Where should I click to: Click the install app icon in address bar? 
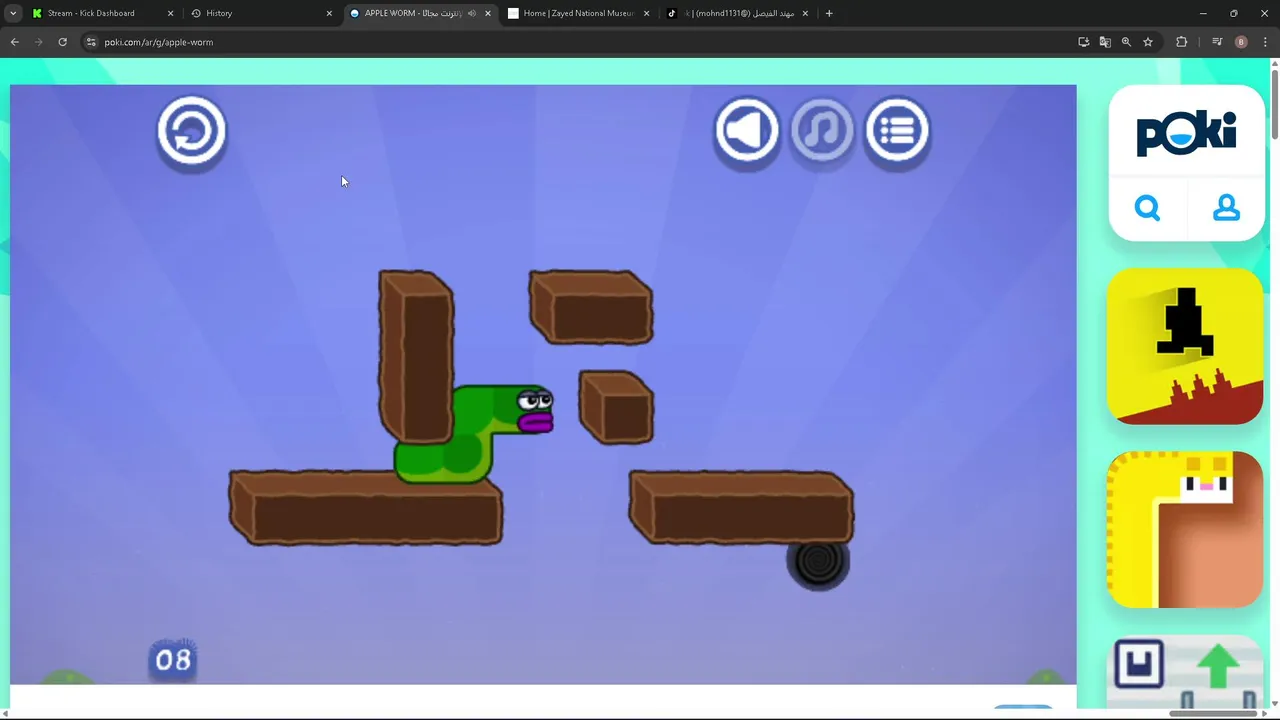[x=1084, y=42]
